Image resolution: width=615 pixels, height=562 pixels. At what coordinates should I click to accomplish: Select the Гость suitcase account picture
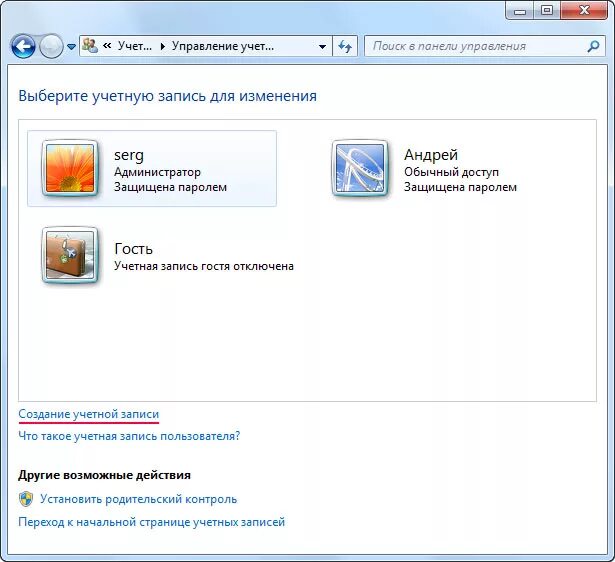pos(70,255)
